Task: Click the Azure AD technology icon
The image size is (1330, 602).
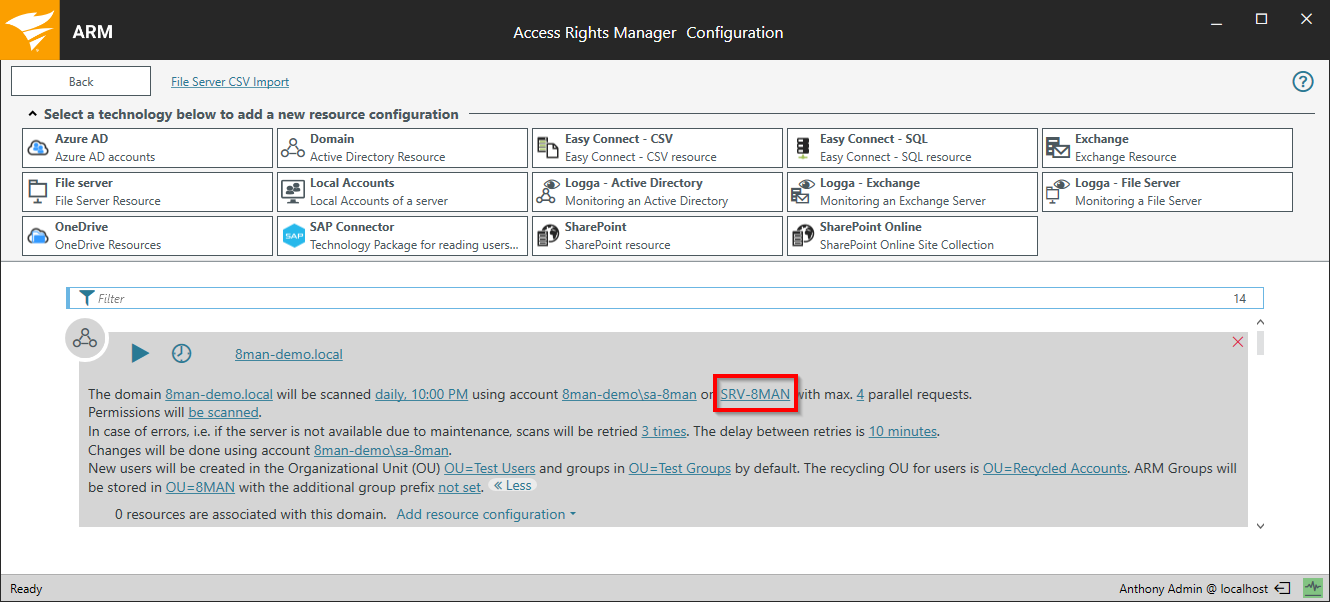Action: (x=38, y=148)
